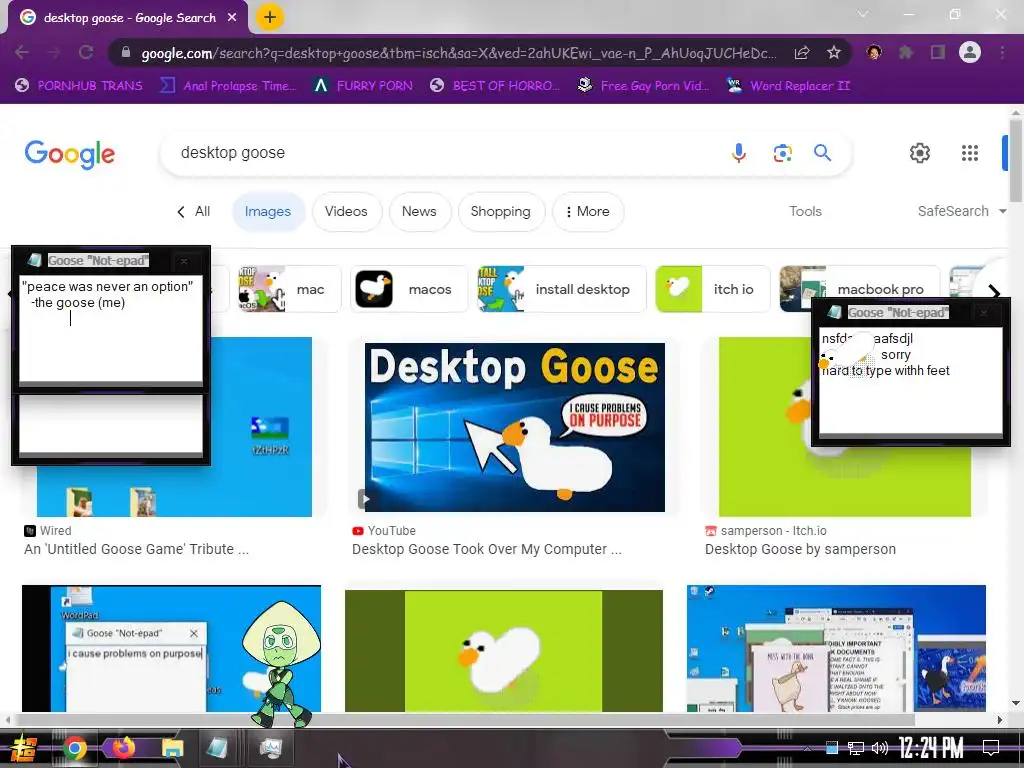Close the desktop goose Google Search tab
Screen dimensions: 1024x768
[232, 18]
